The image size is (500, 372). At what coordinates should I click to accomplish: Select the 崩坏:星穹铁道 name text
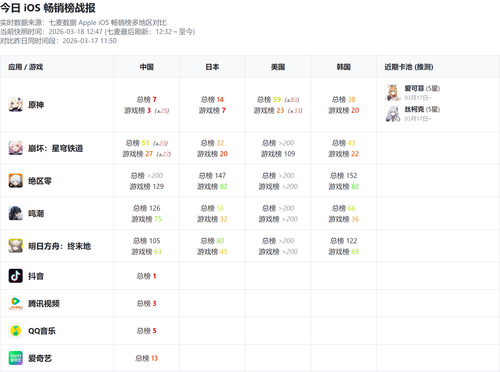55,148
